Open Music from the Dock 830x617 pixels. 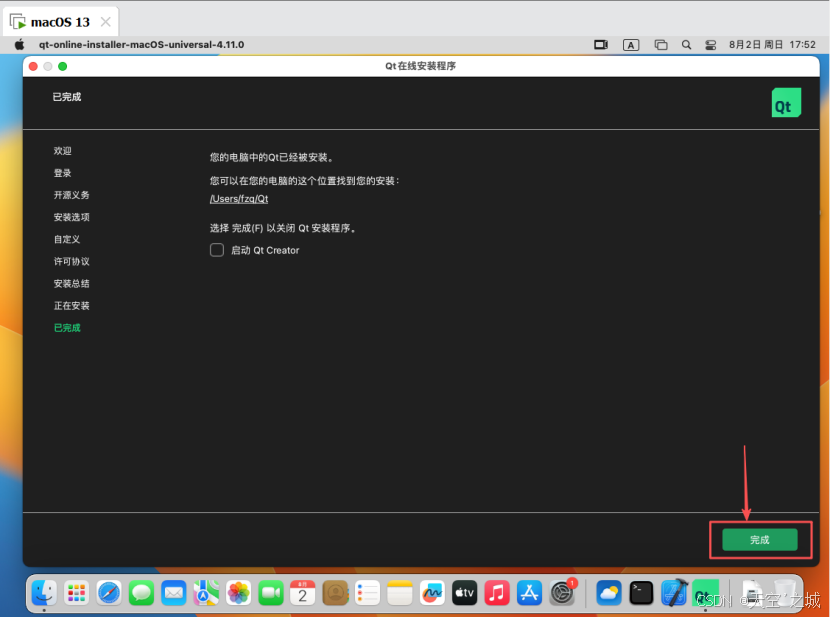497,593
